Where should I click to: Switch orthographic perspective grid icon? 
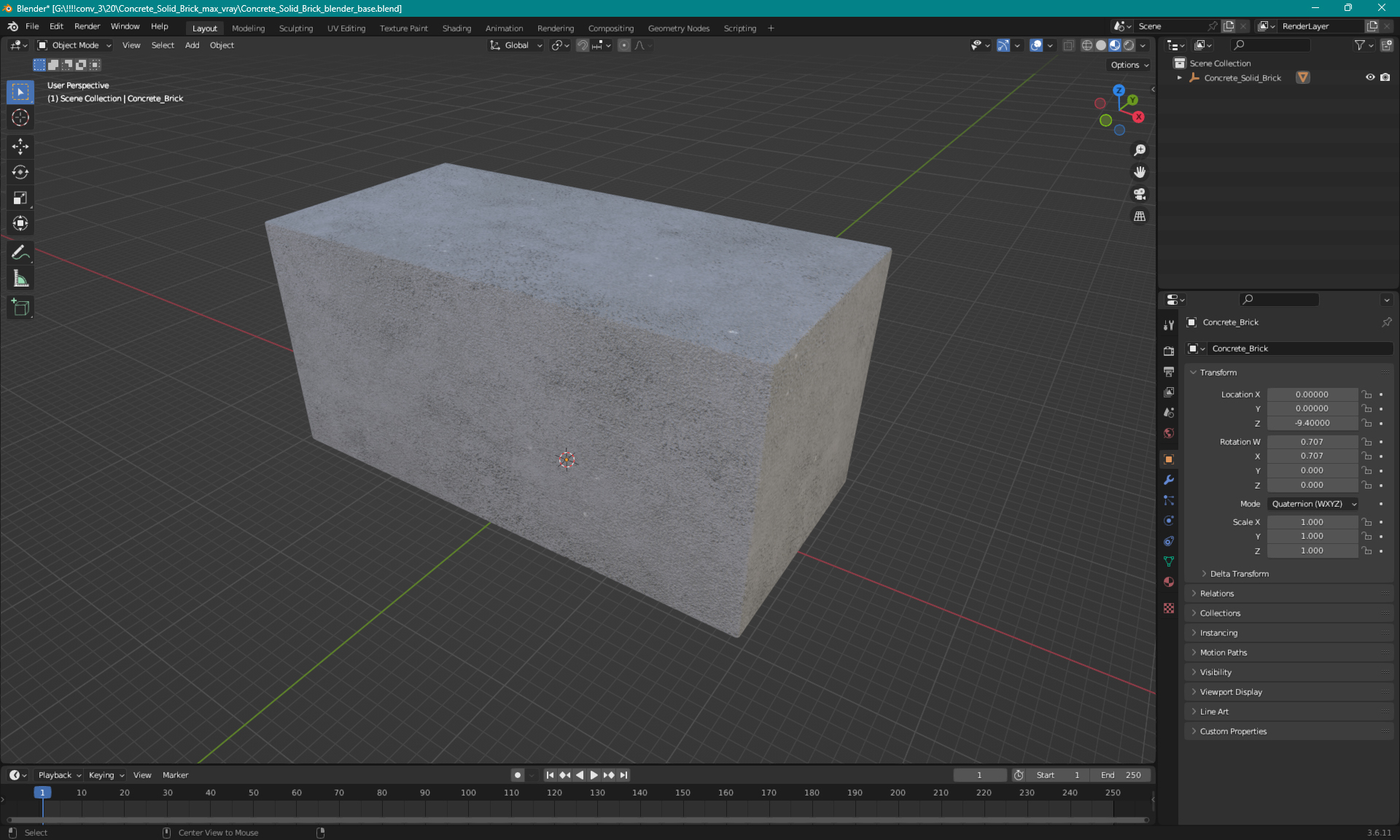pyautogui.click(x=1140, y=216)
